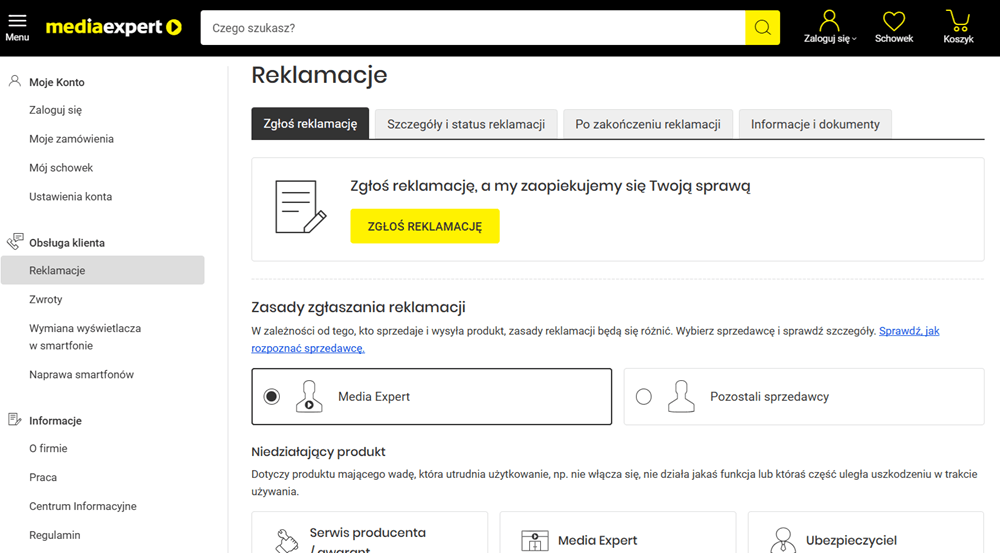Click the yellow search magnifier button
Viewport: 1000px width, 553px height.
coord(762,27)
